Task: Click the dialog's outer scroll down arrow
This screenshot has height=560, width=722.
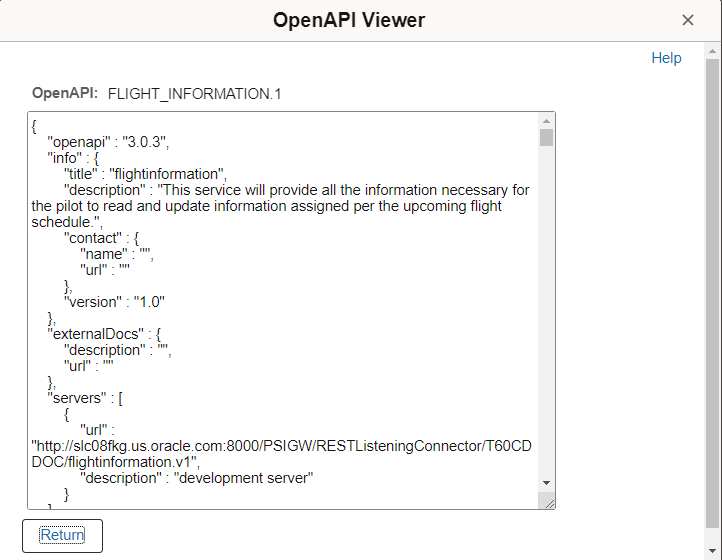Action: pyautogui.click(x=713, y=550)
